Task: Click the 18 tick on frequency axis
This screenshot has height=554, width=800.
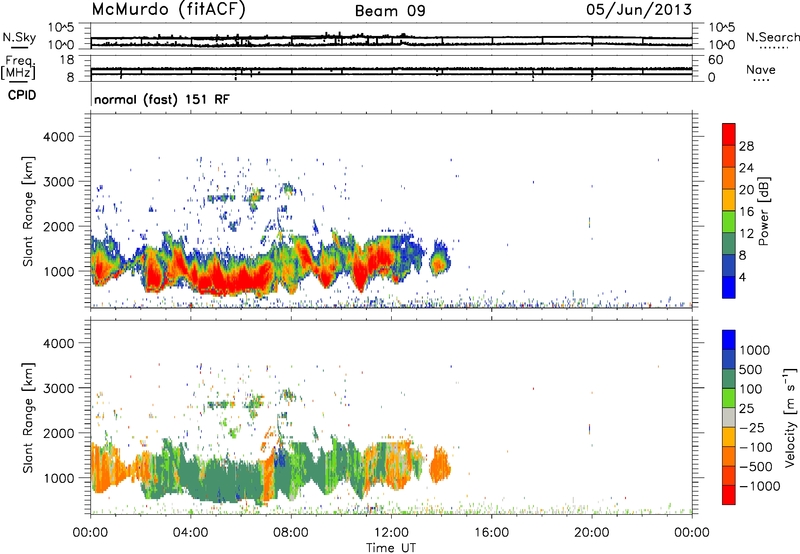Action: click(67, 60)
